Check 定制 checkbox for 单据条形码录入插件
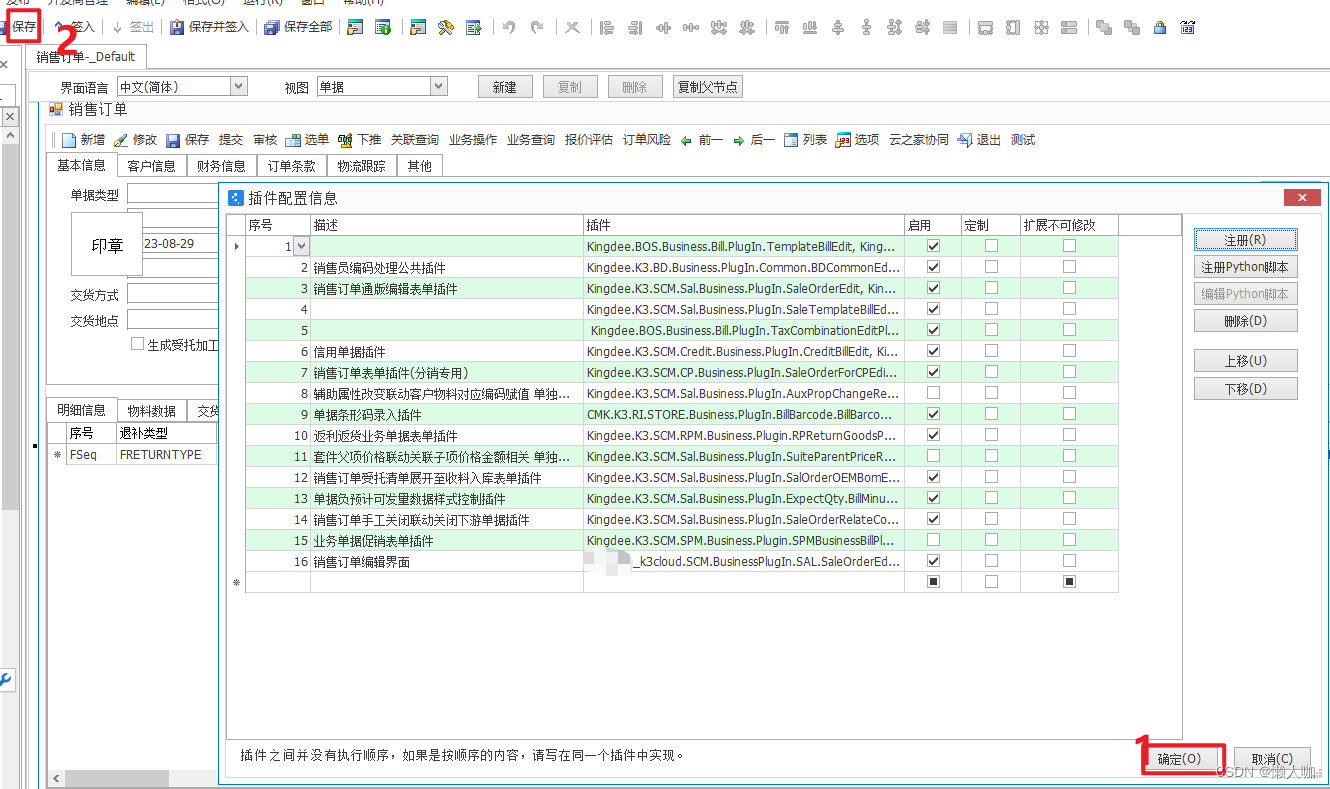This screenshot has width=1330, height=789. [991, 414]
